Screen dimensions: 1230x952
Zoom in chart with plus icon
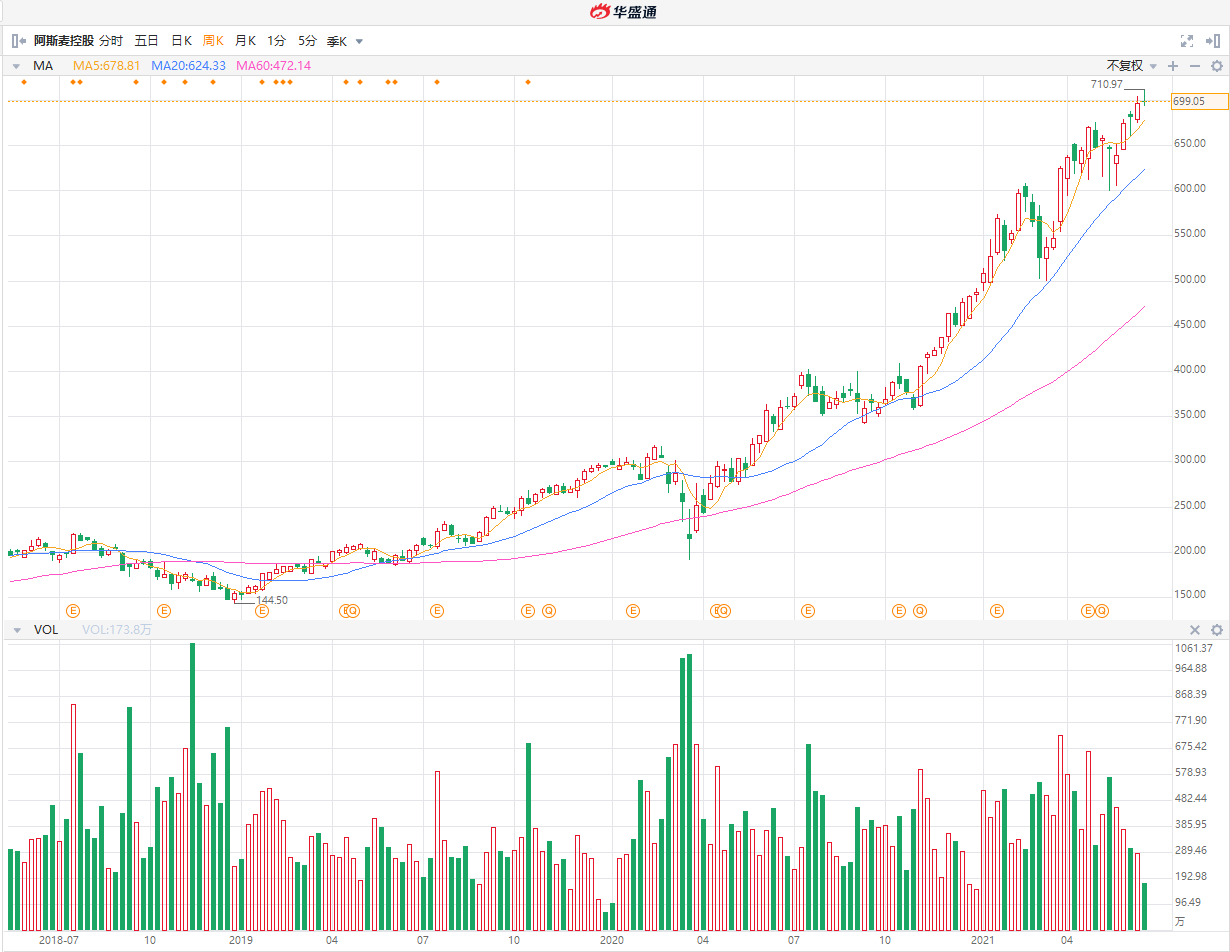tap(1173, 66)
